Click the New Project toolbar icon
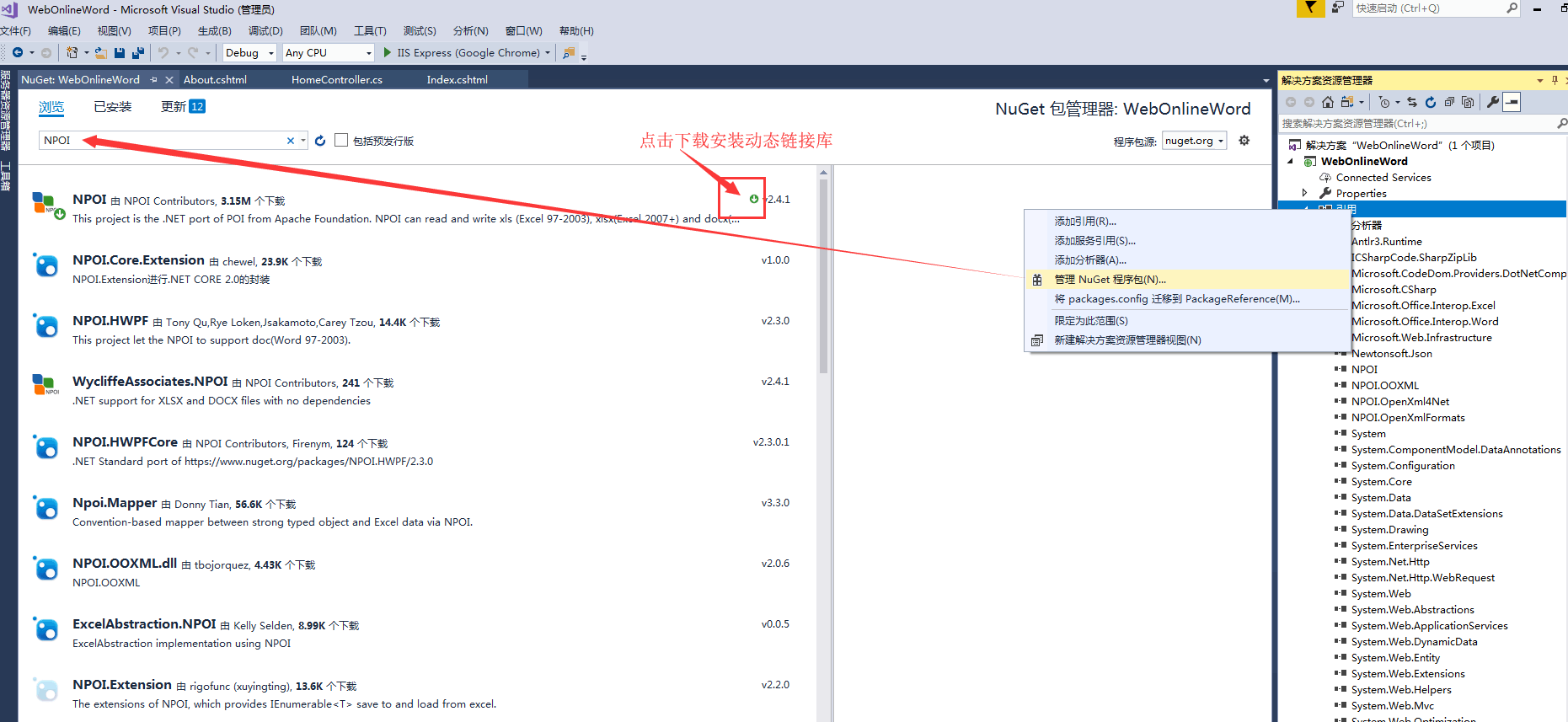Viewport: 1568px width, 722px height. (72, 52)
